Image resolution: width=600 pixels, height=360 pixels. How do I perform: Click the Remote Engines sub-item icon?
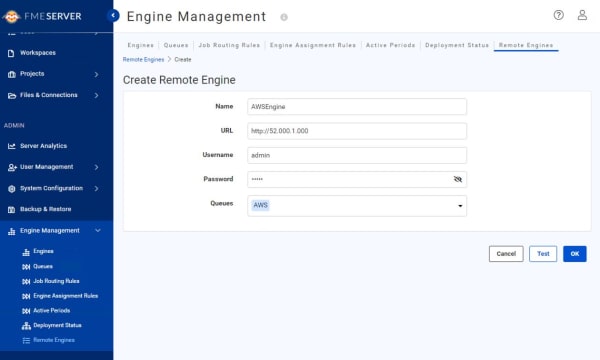click(x=26, y=340)
